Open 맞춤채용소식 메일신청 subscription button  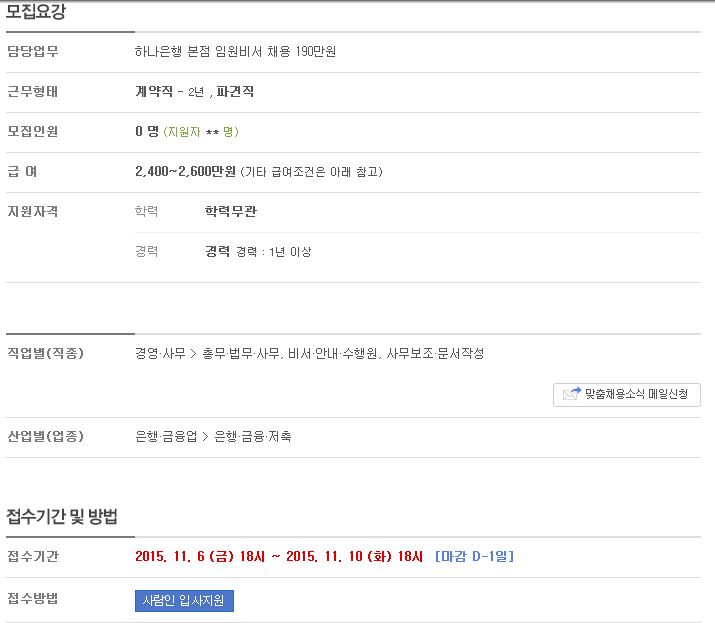pos(627,395)
